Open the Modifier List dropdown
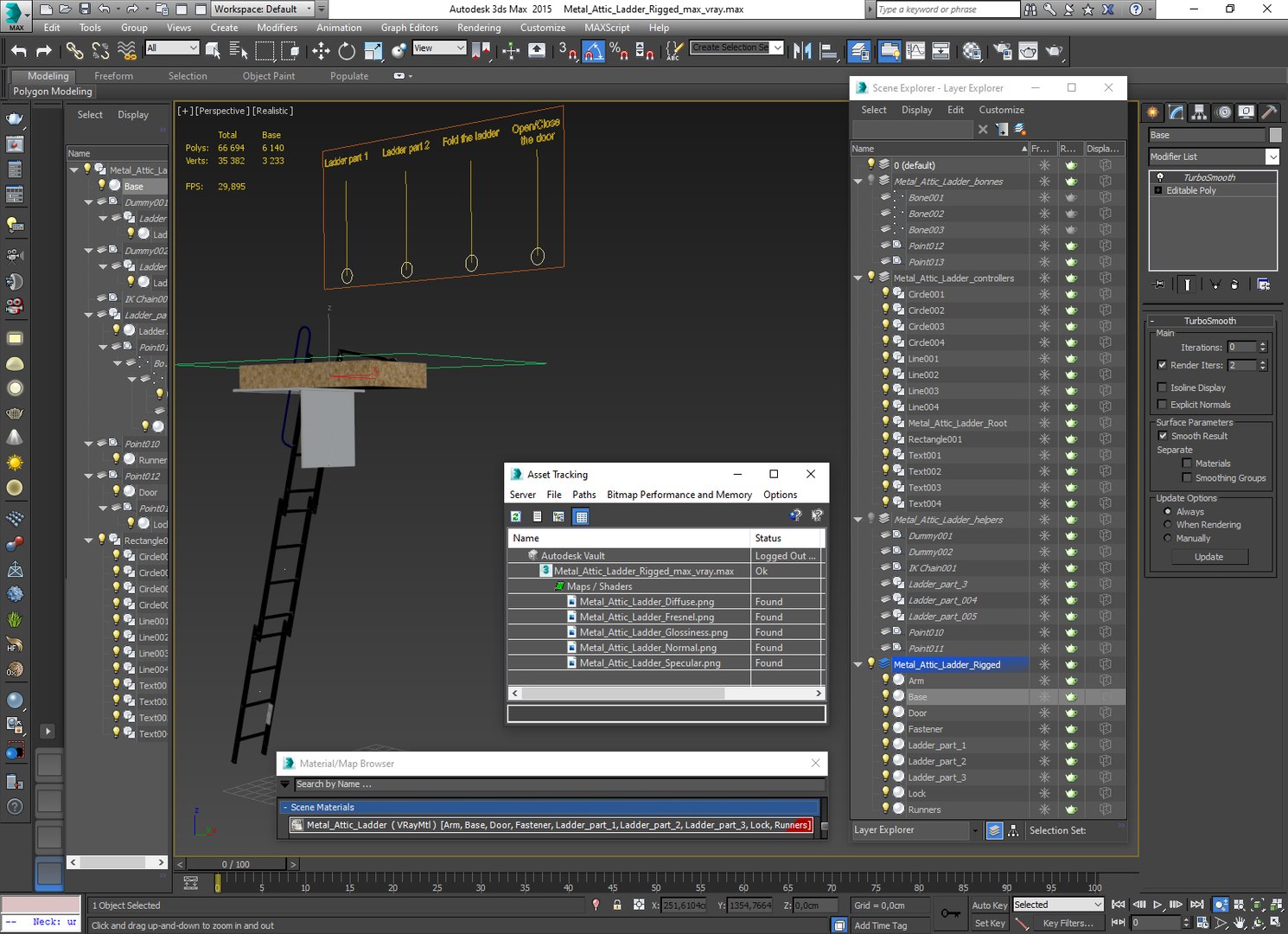 click(1272, 157)
